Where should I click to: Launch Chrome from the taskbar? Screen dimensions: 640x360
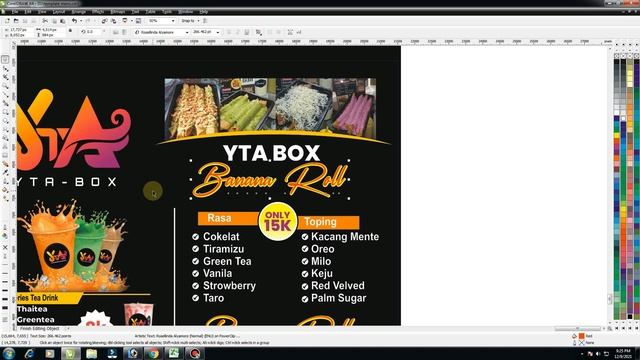153,353
